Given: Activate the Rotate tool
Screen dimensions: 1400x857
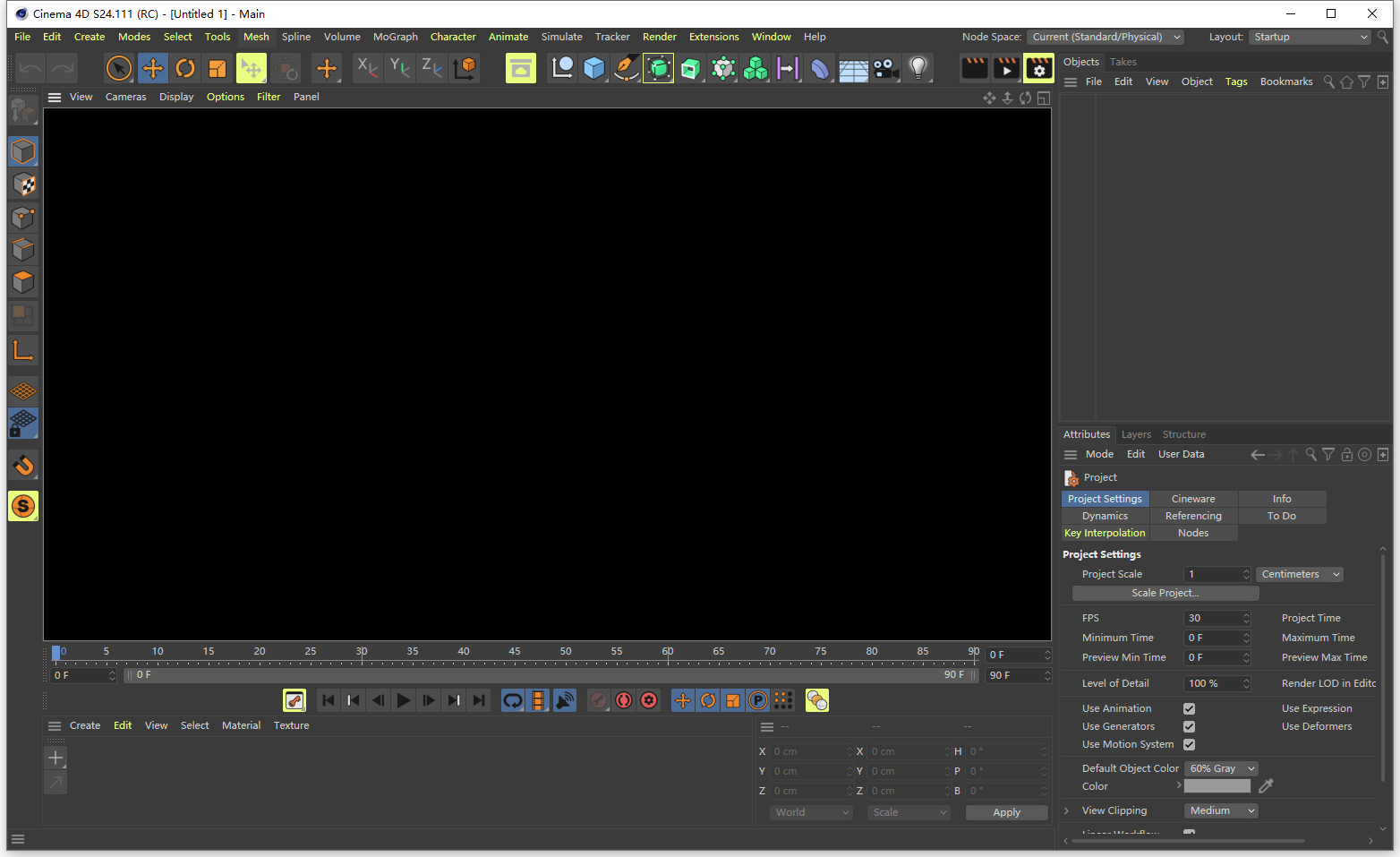Looking at the screenshot, I should point(185,68).
